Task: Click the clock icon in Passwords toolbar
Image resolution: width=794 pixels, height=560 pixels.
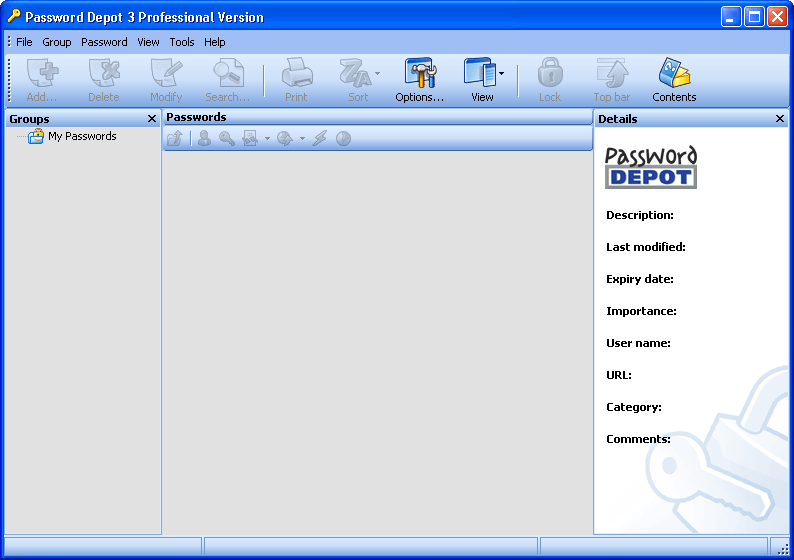Action: tap(343, 138)
